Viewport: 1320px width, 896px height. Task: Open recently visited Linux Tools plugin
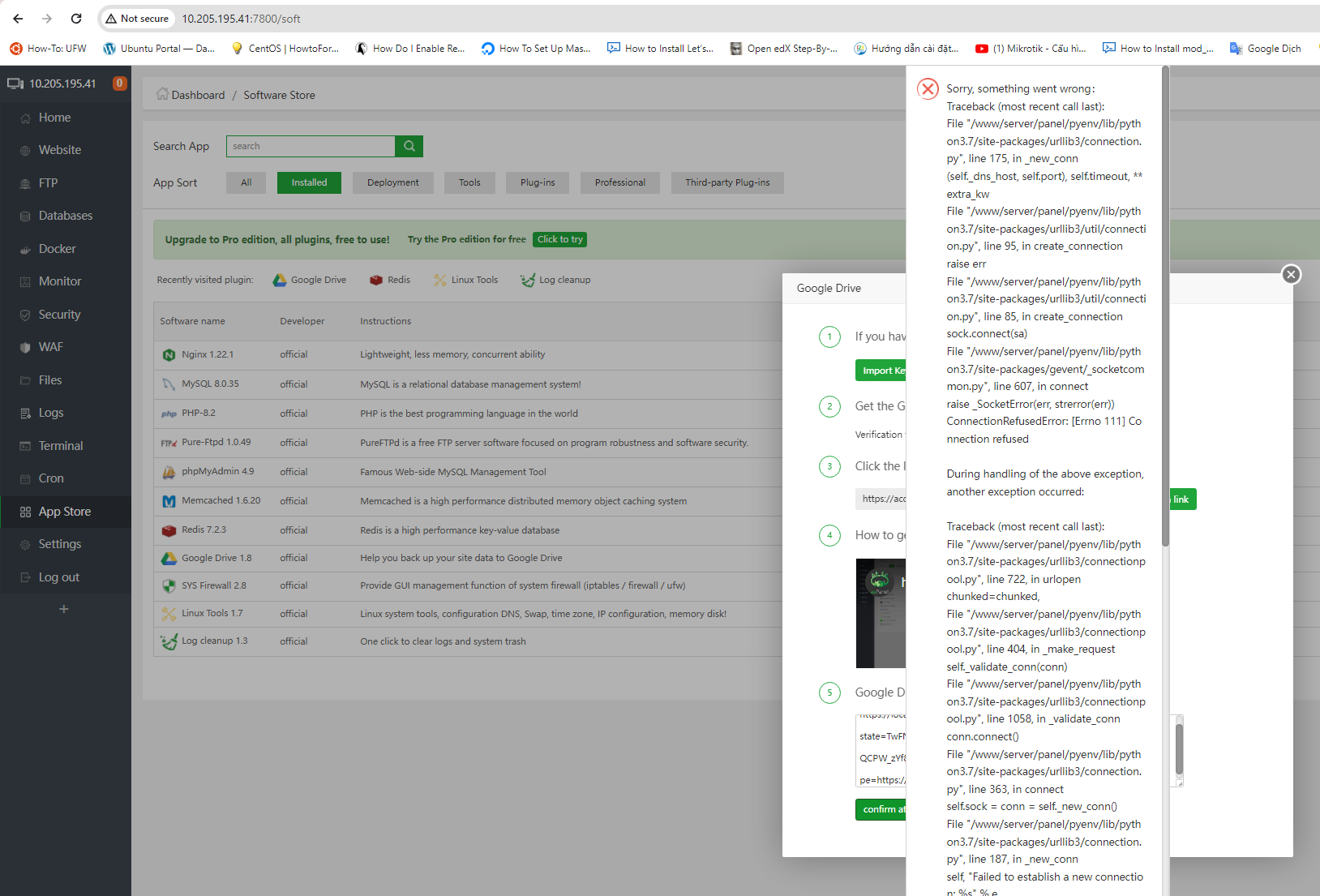[x=466, y=280]
